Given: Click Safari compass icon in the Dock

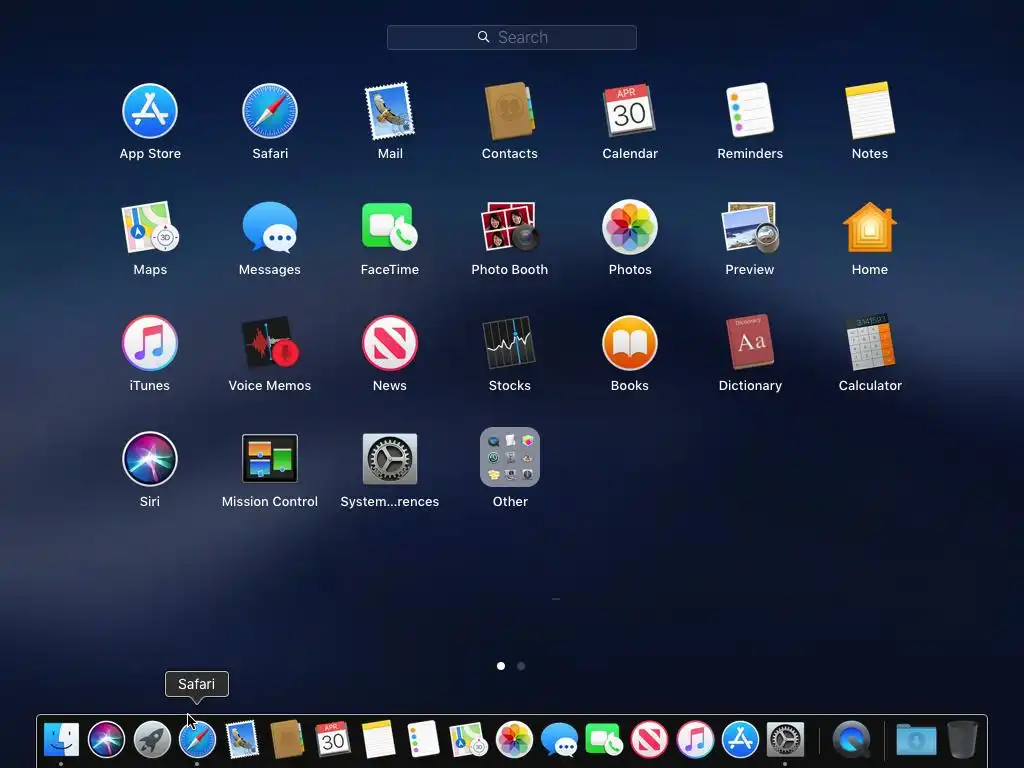Looking at the screenshot, I should pos(197,739).
